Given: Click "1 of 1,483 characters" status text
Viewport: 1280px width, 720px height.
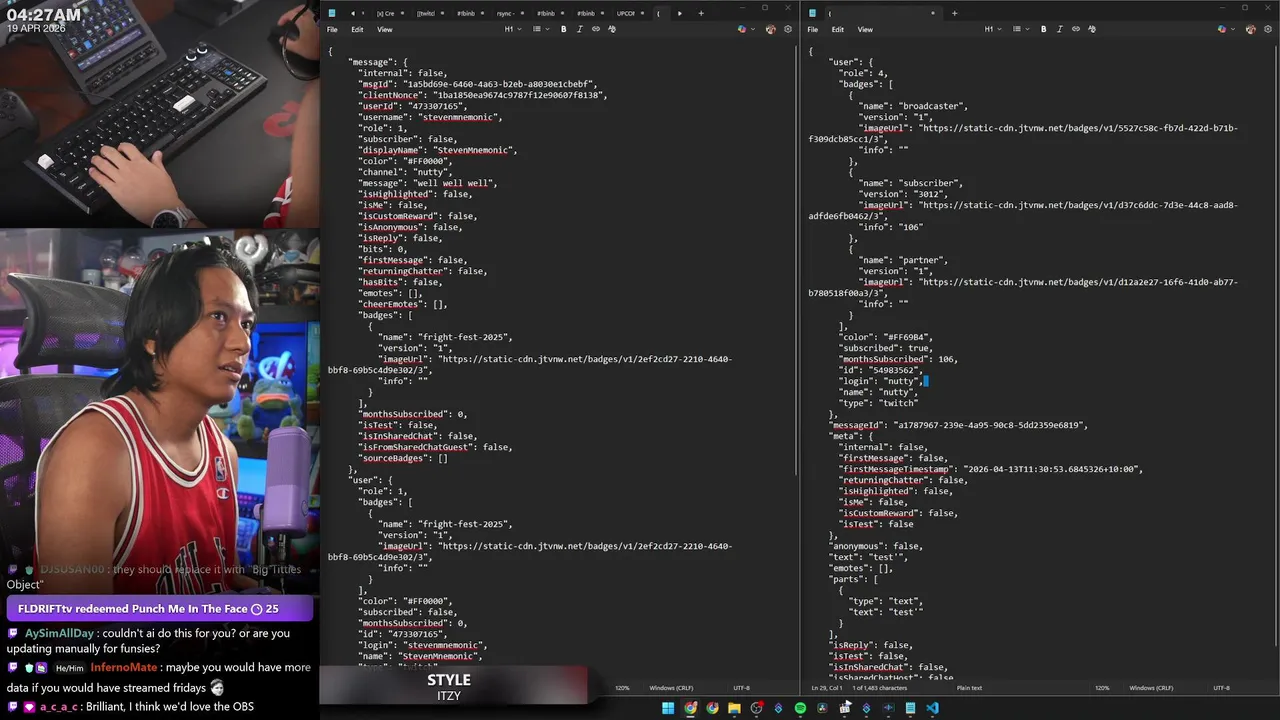Looking at the screenshot, I should tap(879, 688).
